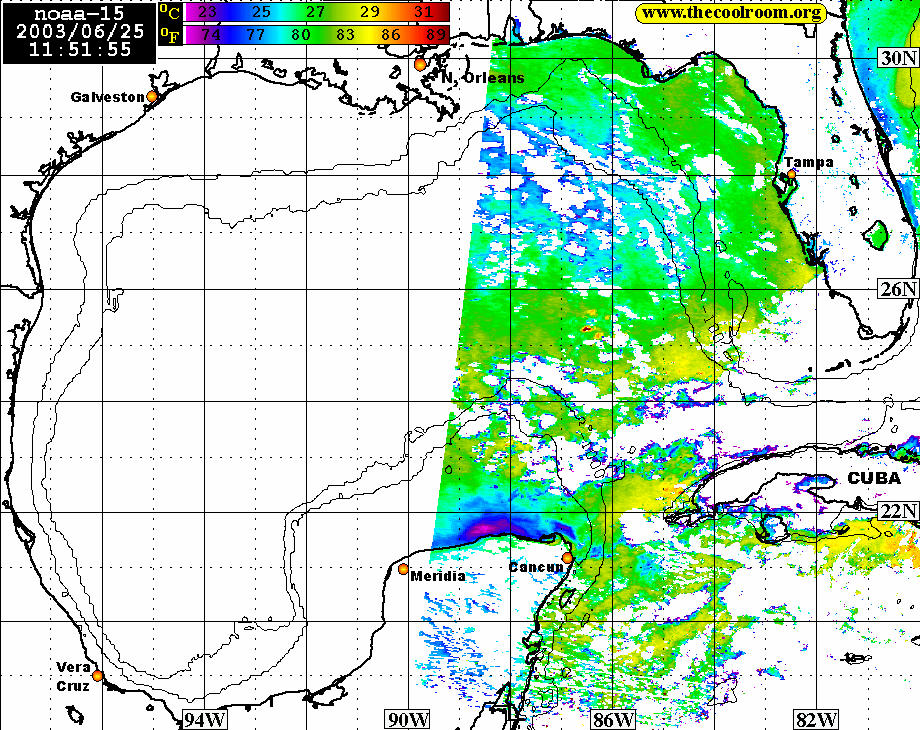Click the CUBA label

click(x=874, y=478)
